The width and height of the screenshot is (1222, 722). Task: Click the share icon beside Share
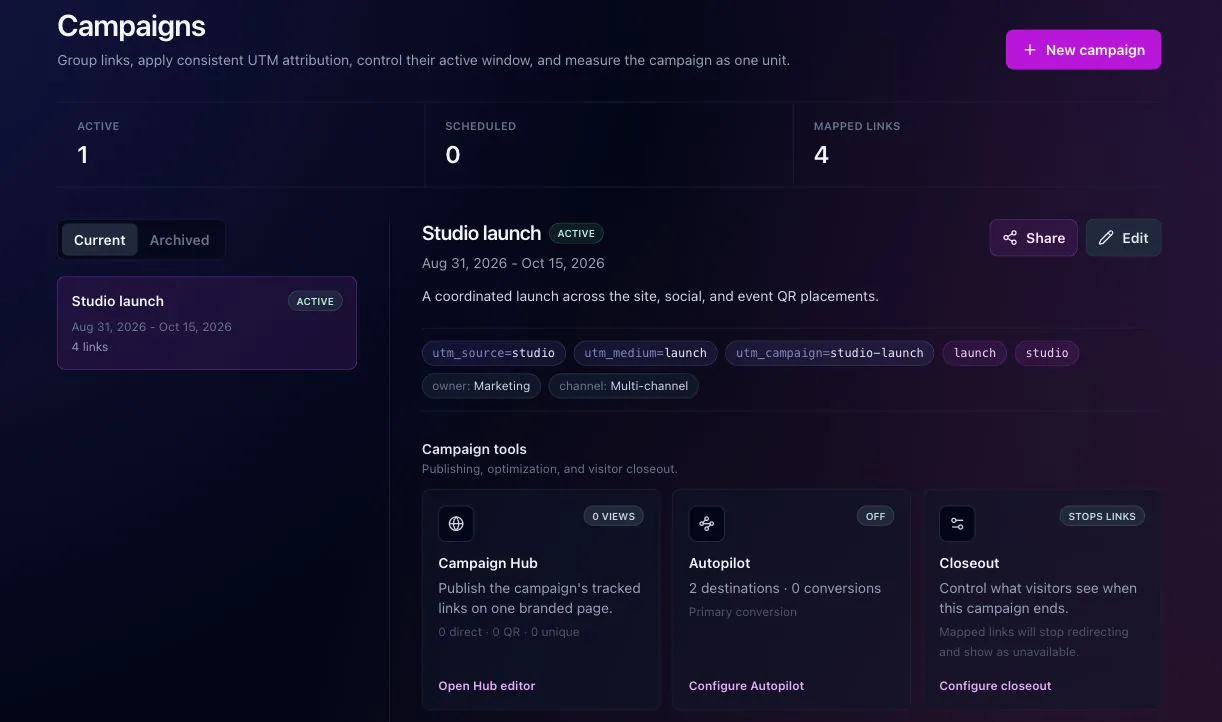coord(1010,238)
